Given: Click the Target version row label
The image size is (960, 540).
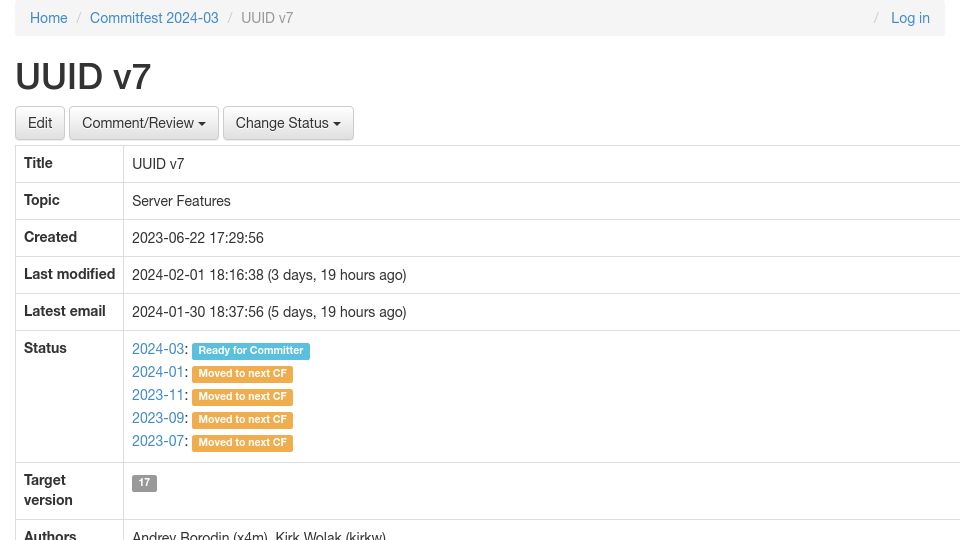Looking at the screenshot, I should click(x=48, y=490).
